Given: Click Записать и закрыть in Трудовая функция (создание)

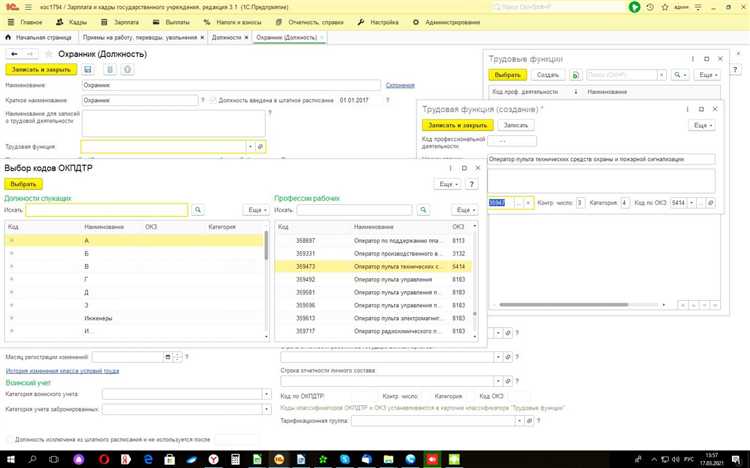Looking at the screenshot, I should (x=458, y=125).
